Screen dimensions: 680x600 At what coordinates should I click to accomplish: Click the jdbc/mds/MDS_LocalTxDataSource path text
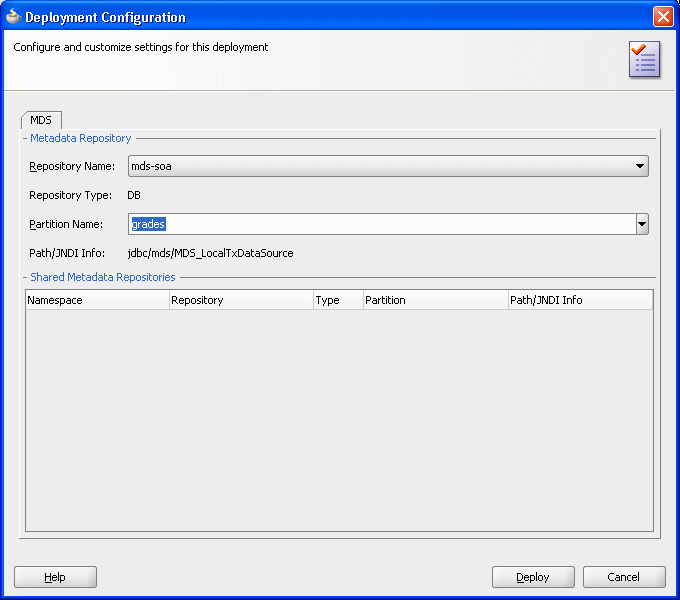point(210,253)
